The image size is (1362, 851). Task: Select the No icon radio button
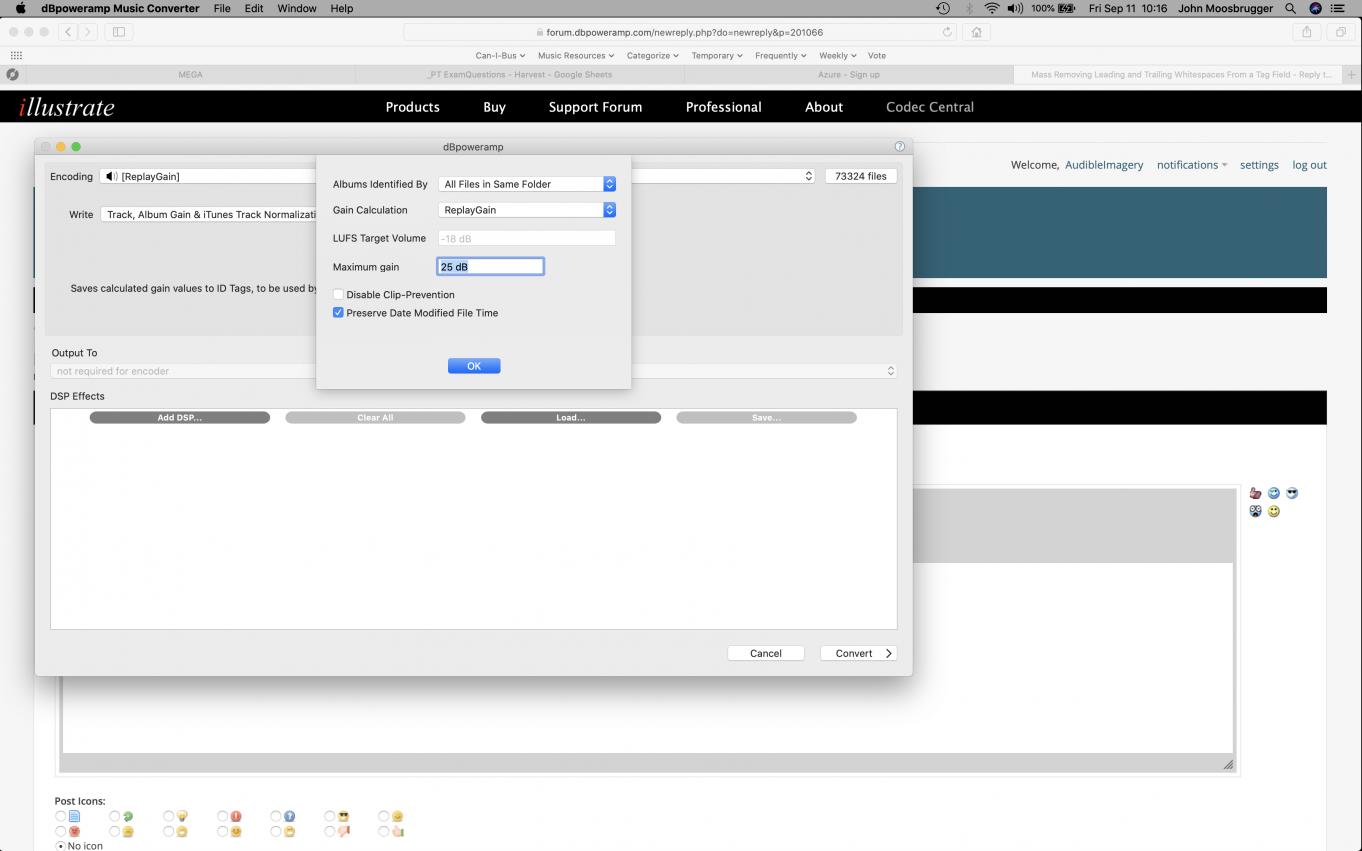(x=61, y=846)
